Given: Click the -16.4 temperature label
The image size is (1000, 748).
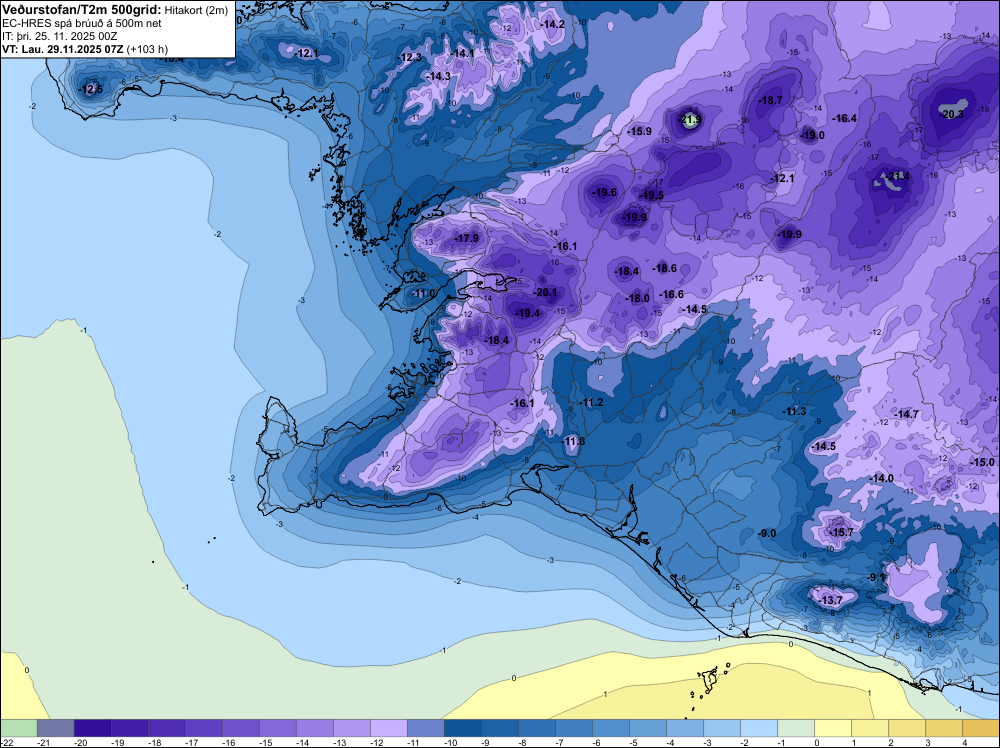Looking at the screenshot, I should coord(844,118).
